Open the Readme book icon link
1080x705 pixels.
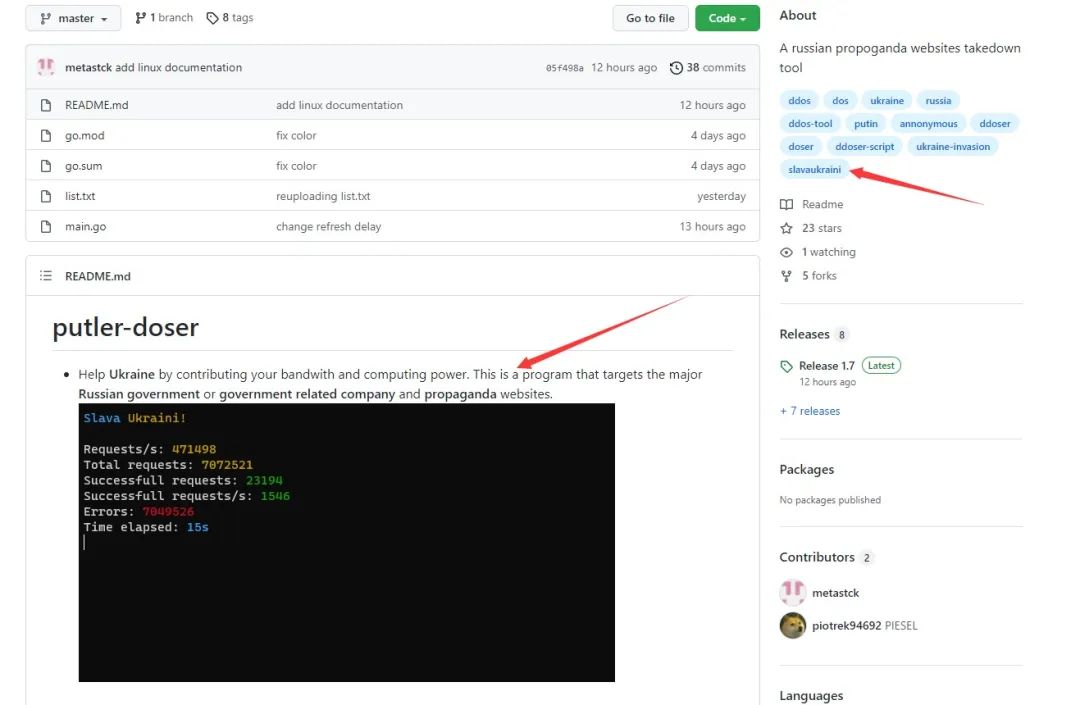[786, 204]
